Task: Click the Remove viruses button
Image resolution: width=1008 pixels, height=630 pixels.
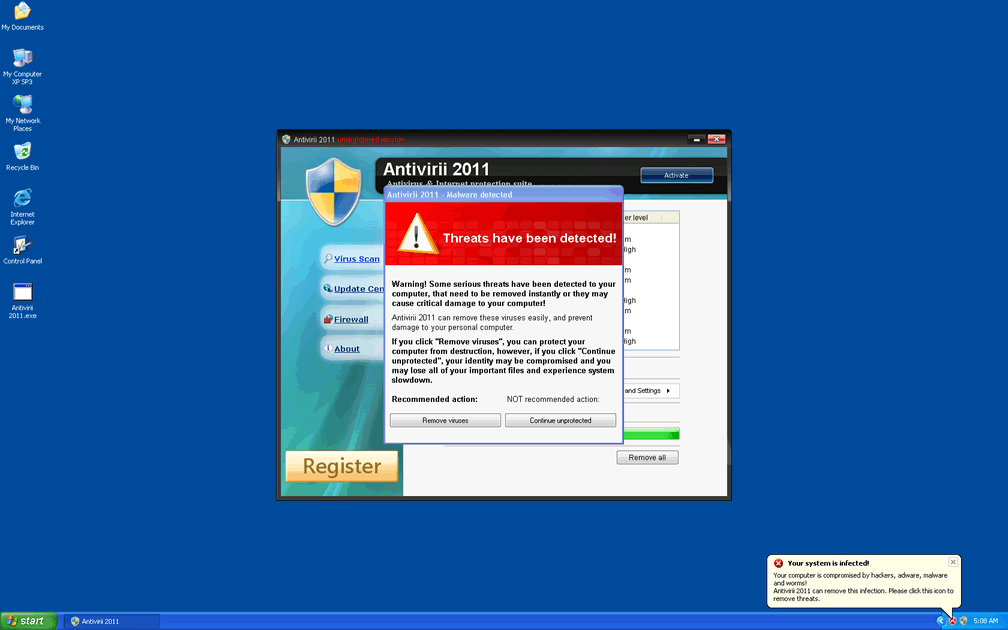Action: (445, 421)
